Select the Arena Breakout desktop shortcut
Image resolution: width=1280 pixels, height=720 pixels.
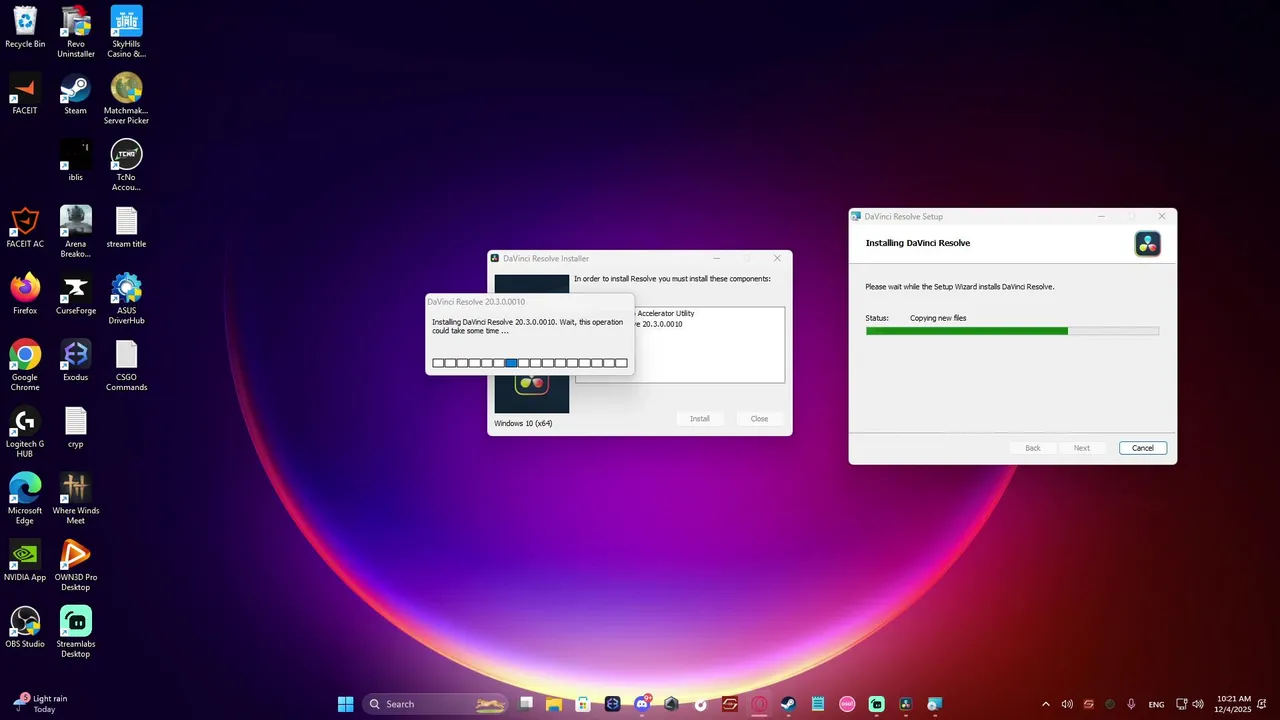pyautogui.click(x=76, y=232)
